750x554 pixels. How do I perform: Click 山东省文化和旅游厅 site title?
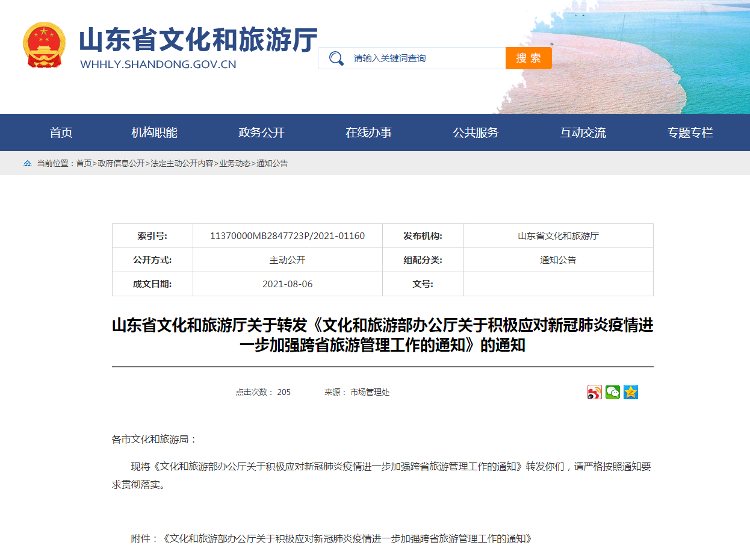[x=198, y=39]
